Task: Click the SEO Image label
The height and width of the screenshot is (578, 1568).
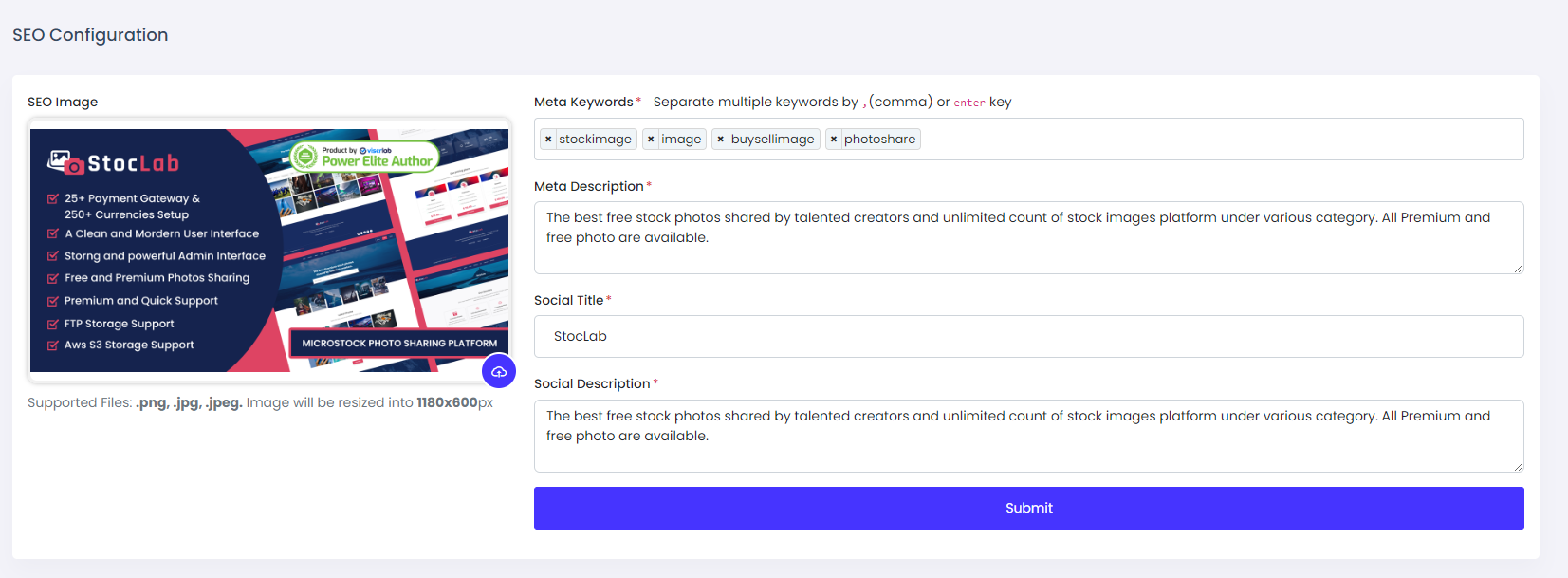Action: [63, 102]
